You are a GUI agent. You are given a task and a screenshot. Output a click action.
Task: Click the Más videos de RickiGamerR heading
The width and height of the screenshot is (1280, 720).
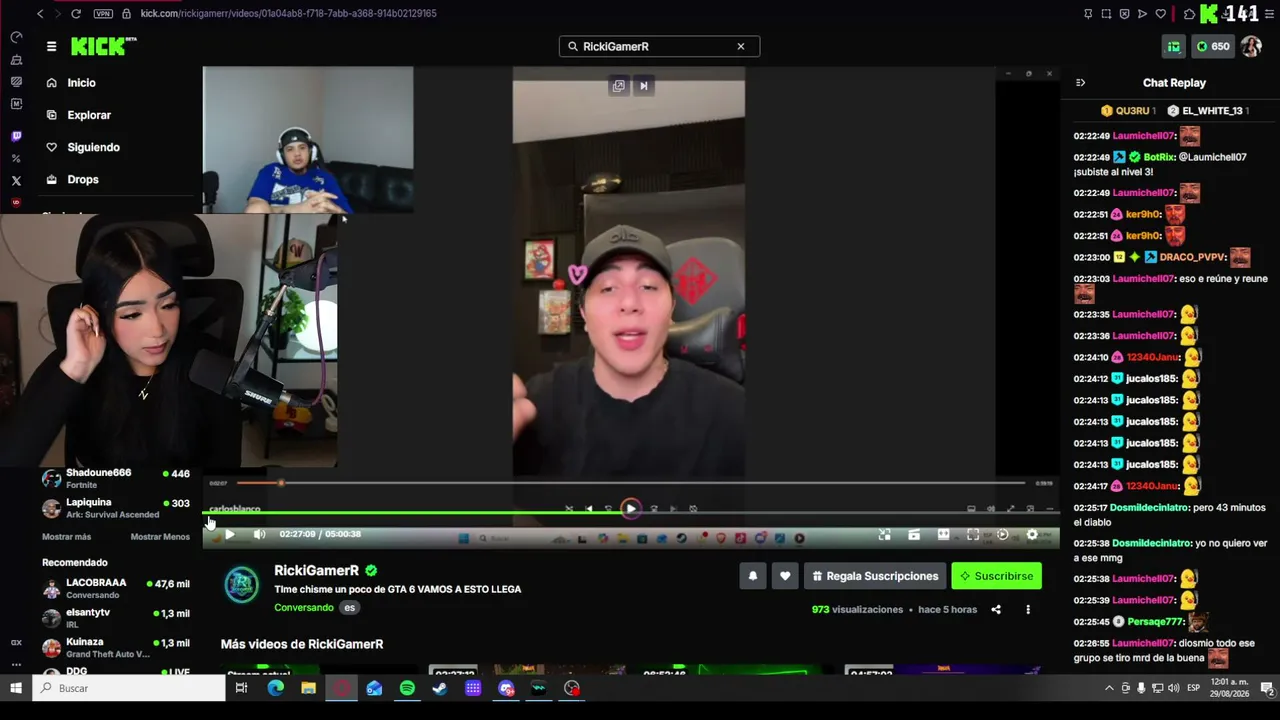(x=302, y=644)
